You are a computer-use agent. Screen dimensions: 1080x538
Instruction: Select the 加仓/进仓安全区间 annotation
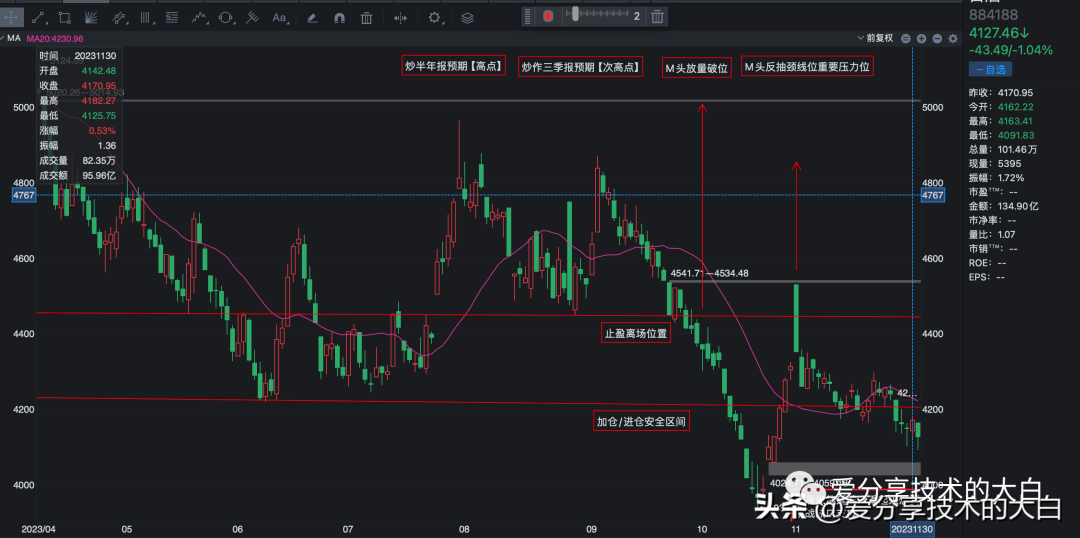[641, 420]
